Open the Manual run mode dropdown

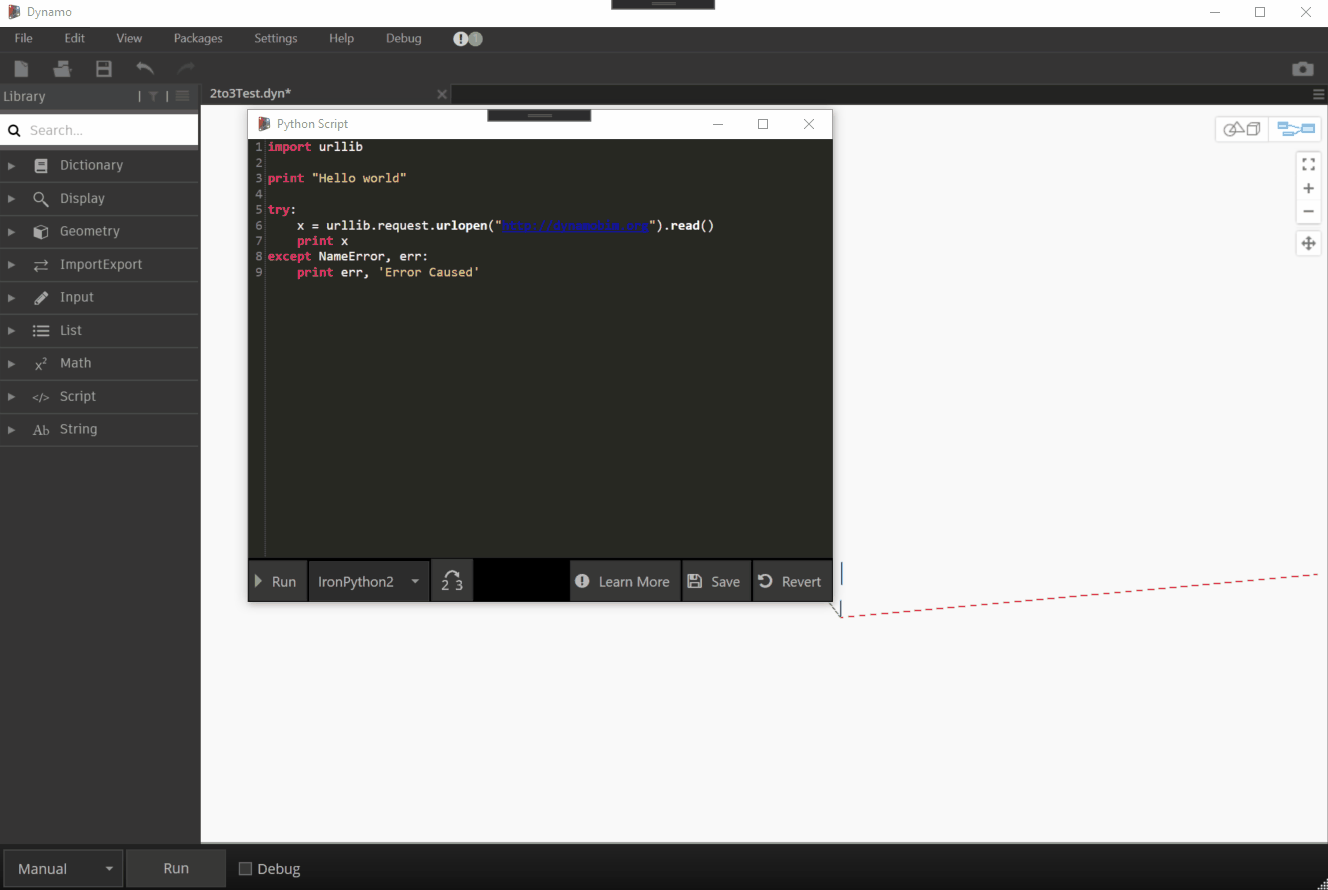63,869
